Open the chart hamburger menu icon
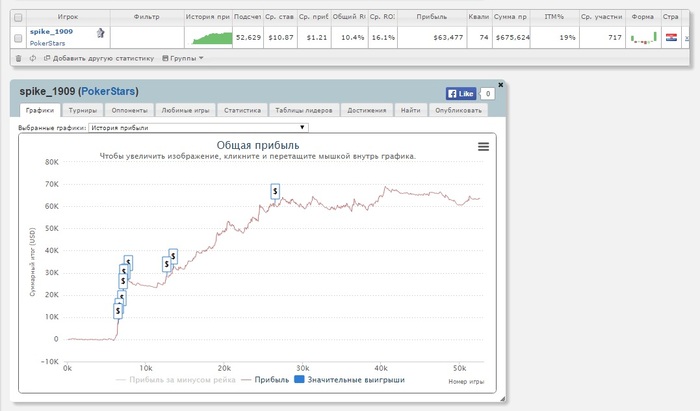The width and height of the screenshot is (700, 411). (x=483, y=146)
